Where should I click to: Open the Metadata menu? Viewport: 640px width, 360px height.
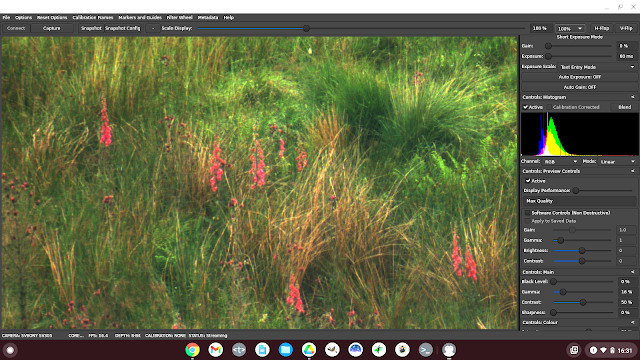208,18
